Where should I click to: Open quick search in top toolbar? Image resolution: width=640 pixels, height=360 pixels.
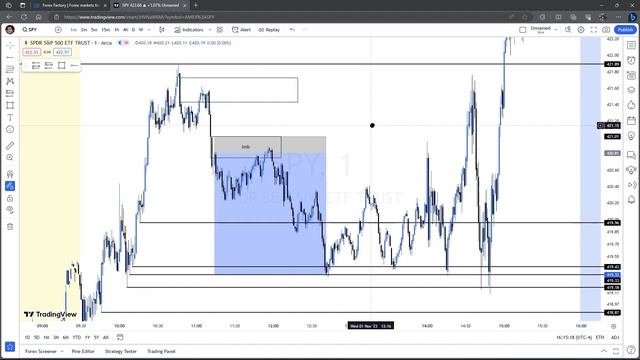point(568,30)
